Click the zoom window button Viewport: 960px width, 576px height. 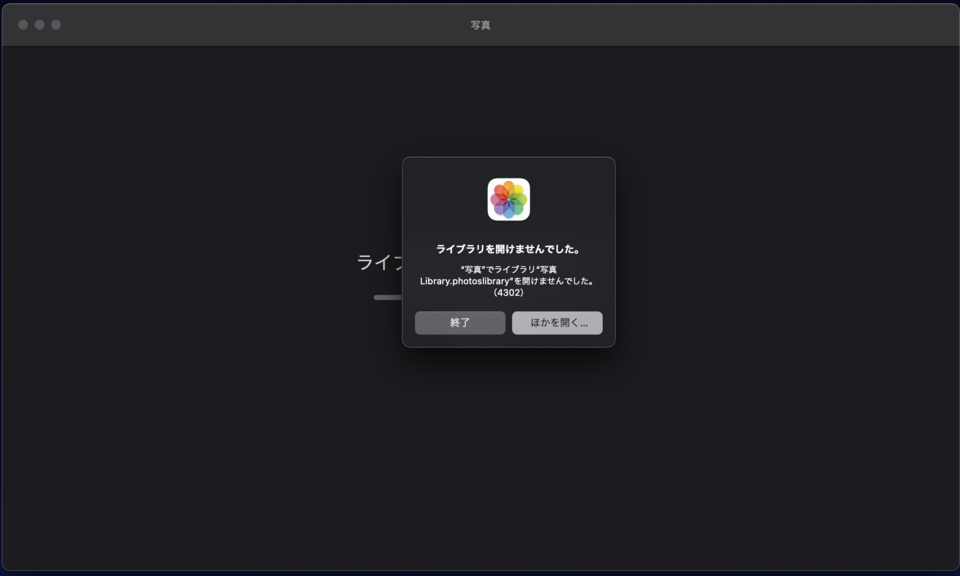point(56,24)
